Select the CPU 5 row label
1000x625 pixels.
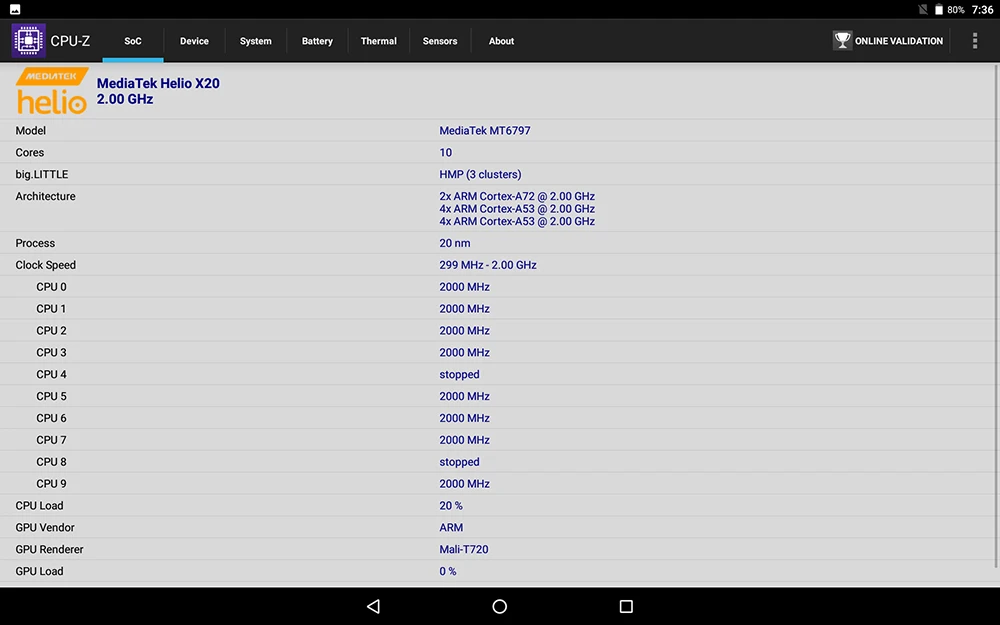[51, 396]
